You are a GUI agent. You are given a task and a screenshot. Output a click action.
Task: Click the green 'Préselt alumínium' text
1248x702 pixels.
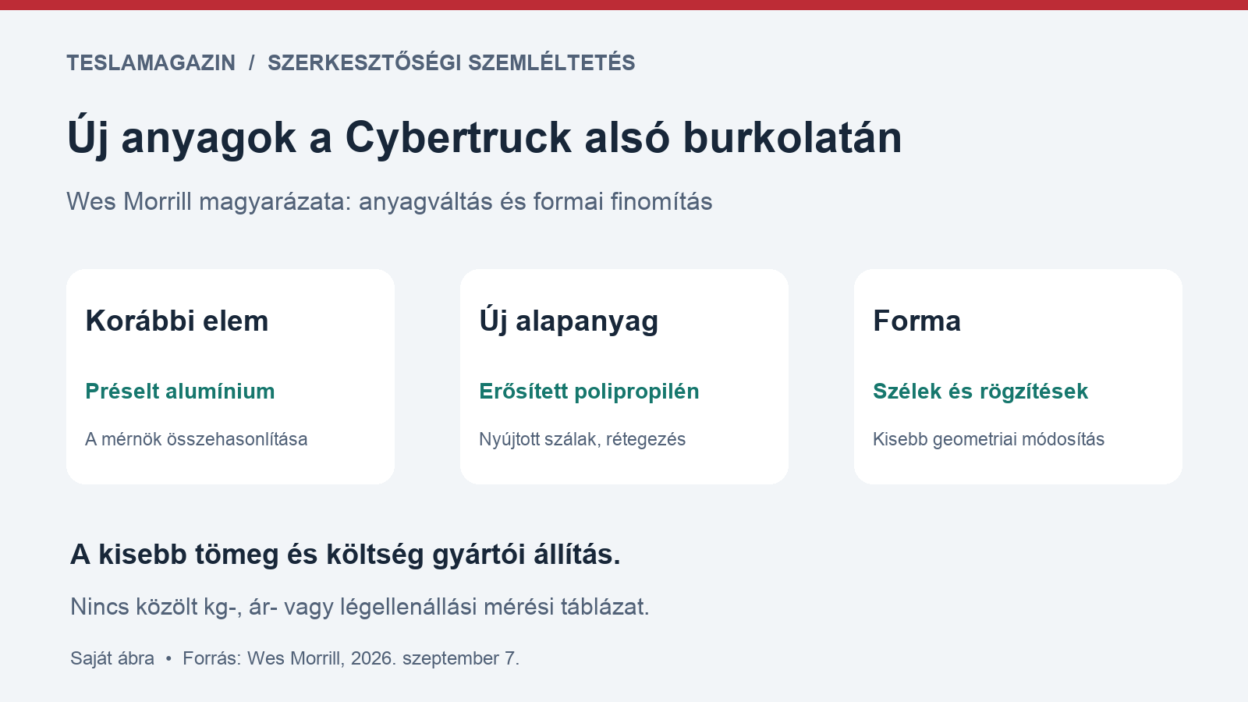pos(180,391)
